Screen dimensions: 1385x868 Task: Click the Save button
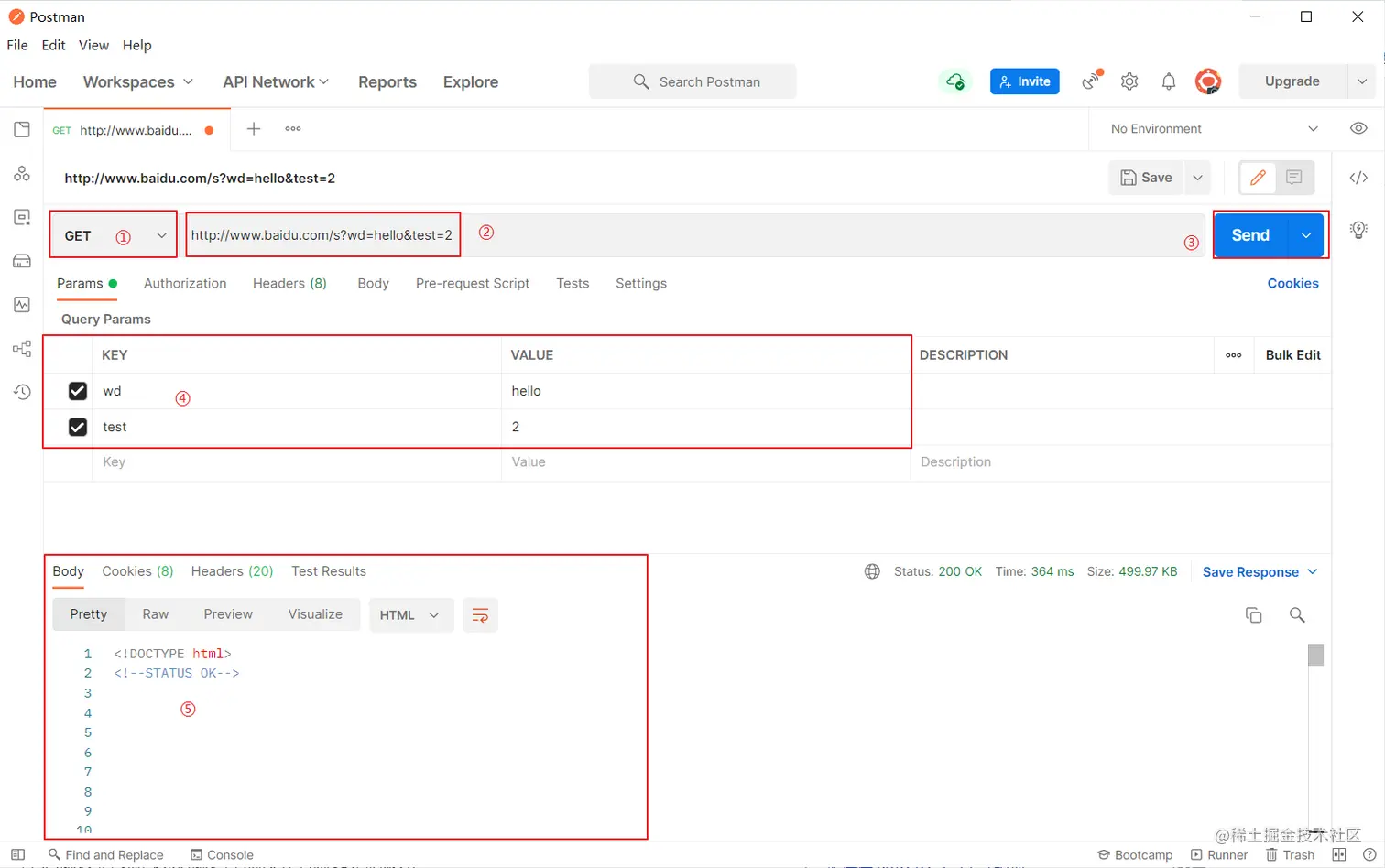pos(1147,178)
